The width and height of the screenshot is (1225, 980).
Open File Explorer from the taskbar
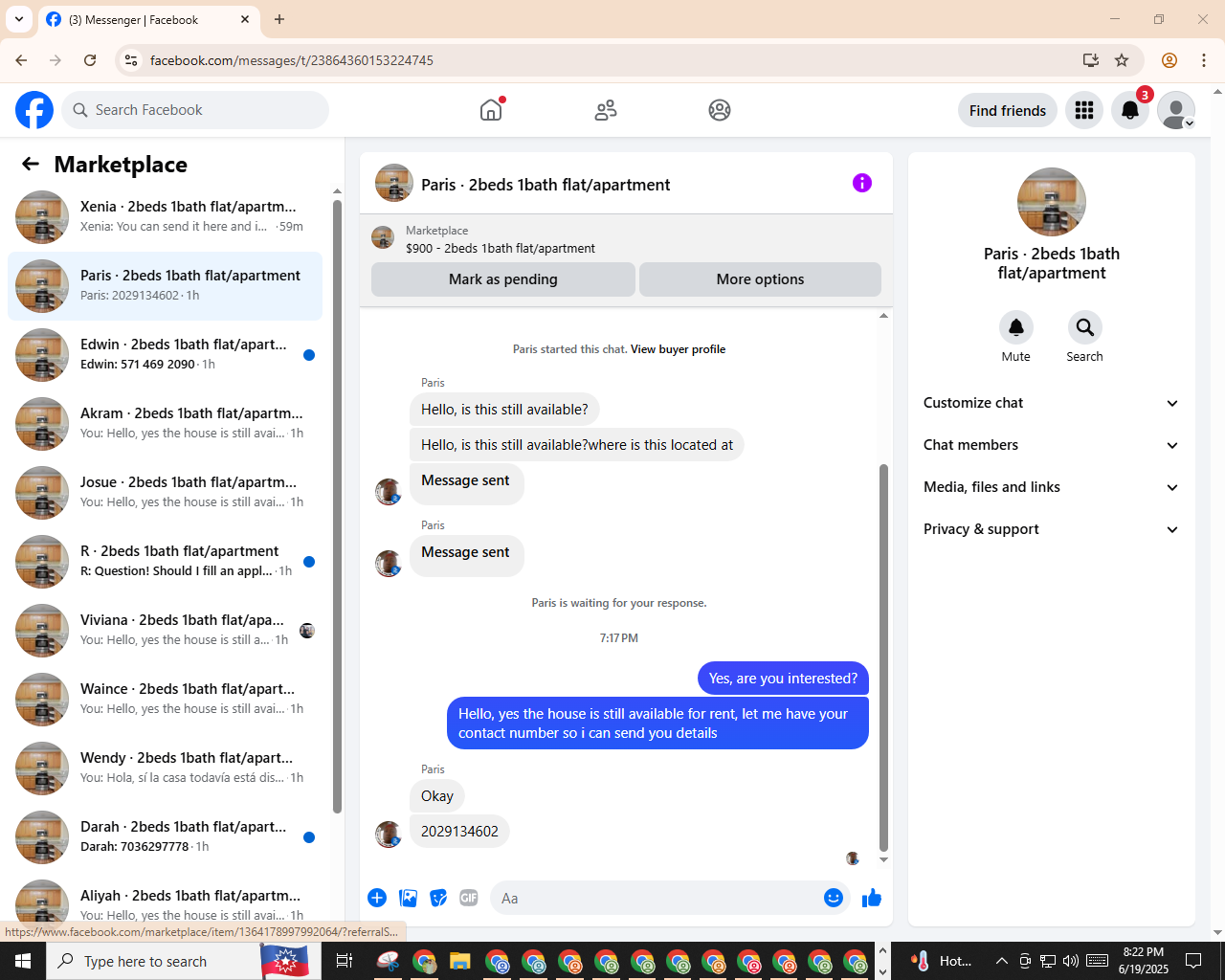tap(460, 961)
